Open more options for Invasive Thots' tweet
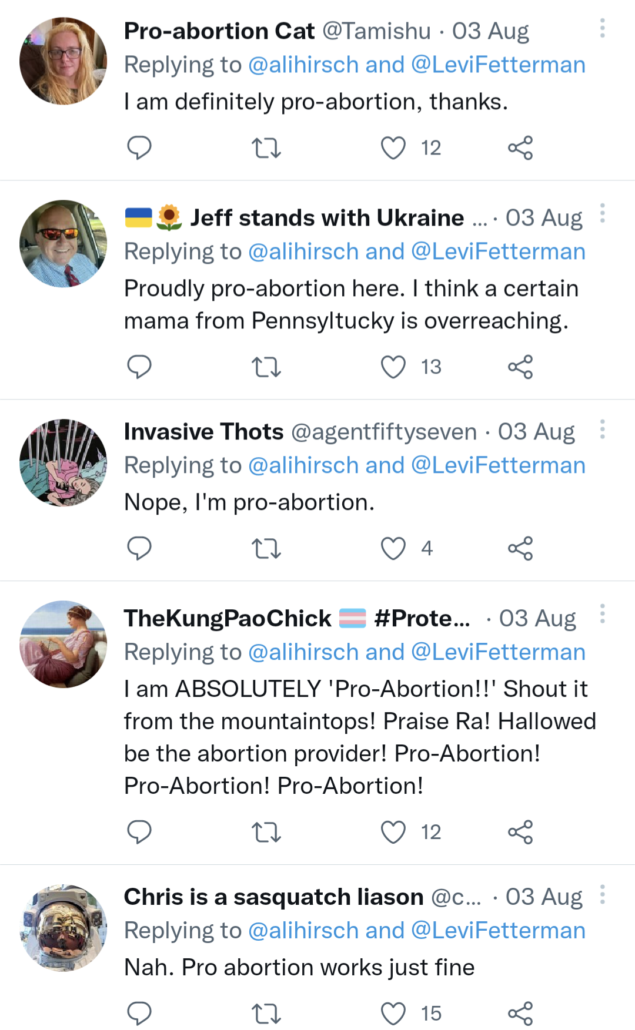 [x=602, y=429]
